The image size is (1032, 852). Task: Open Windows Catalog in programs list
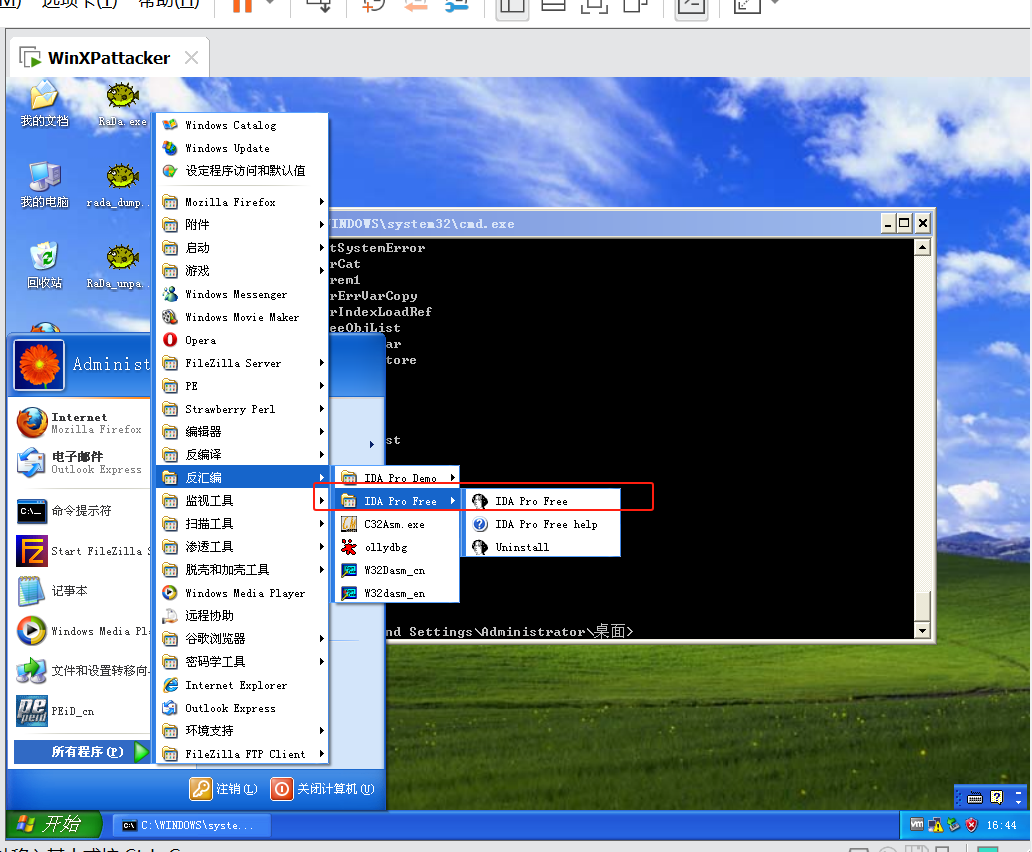(x=242, y=125)
